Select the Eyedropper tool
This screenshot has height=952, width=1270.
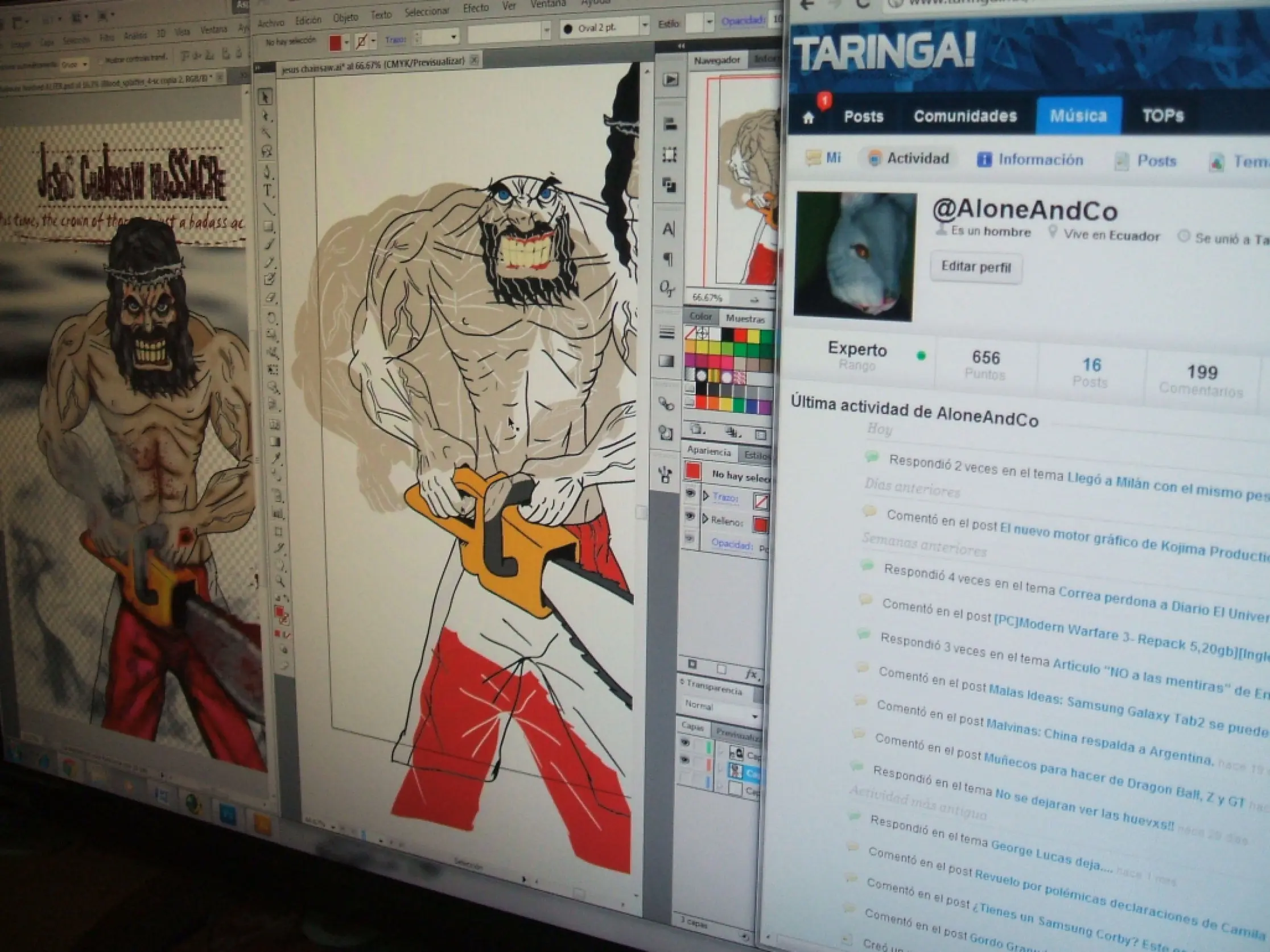click(275, 458)
